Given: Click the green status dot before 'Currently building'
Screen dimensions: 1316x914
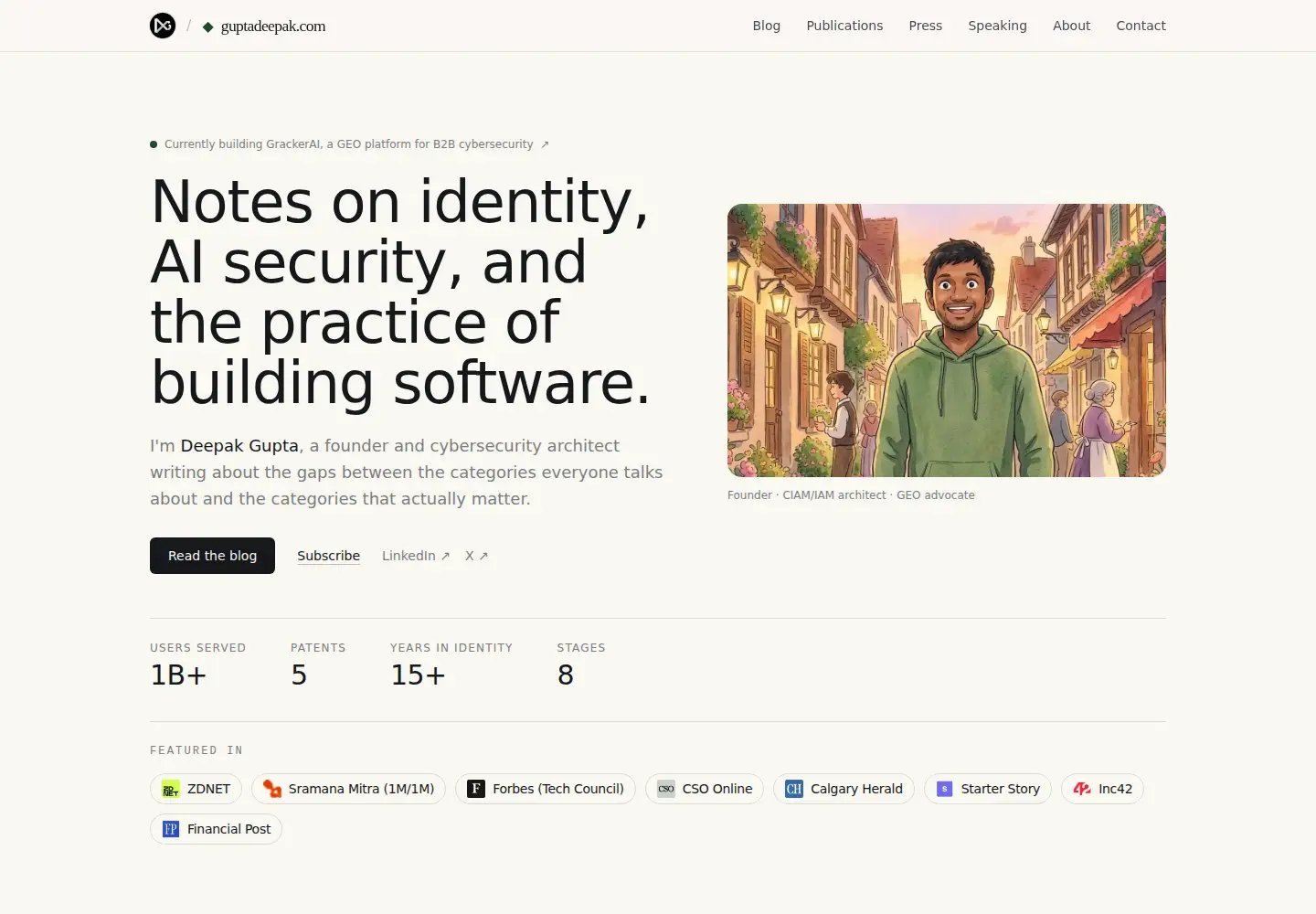Looking at the screenshot, I should coord(154,144).
